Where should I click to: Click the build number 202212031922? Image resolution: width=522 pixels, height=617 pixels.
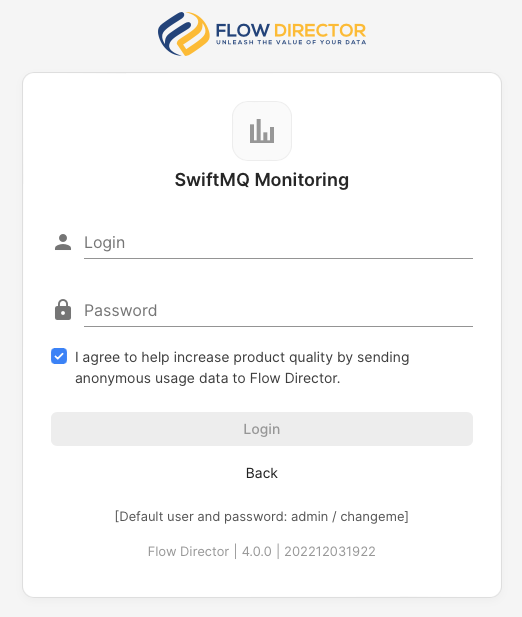coord(330,551)
